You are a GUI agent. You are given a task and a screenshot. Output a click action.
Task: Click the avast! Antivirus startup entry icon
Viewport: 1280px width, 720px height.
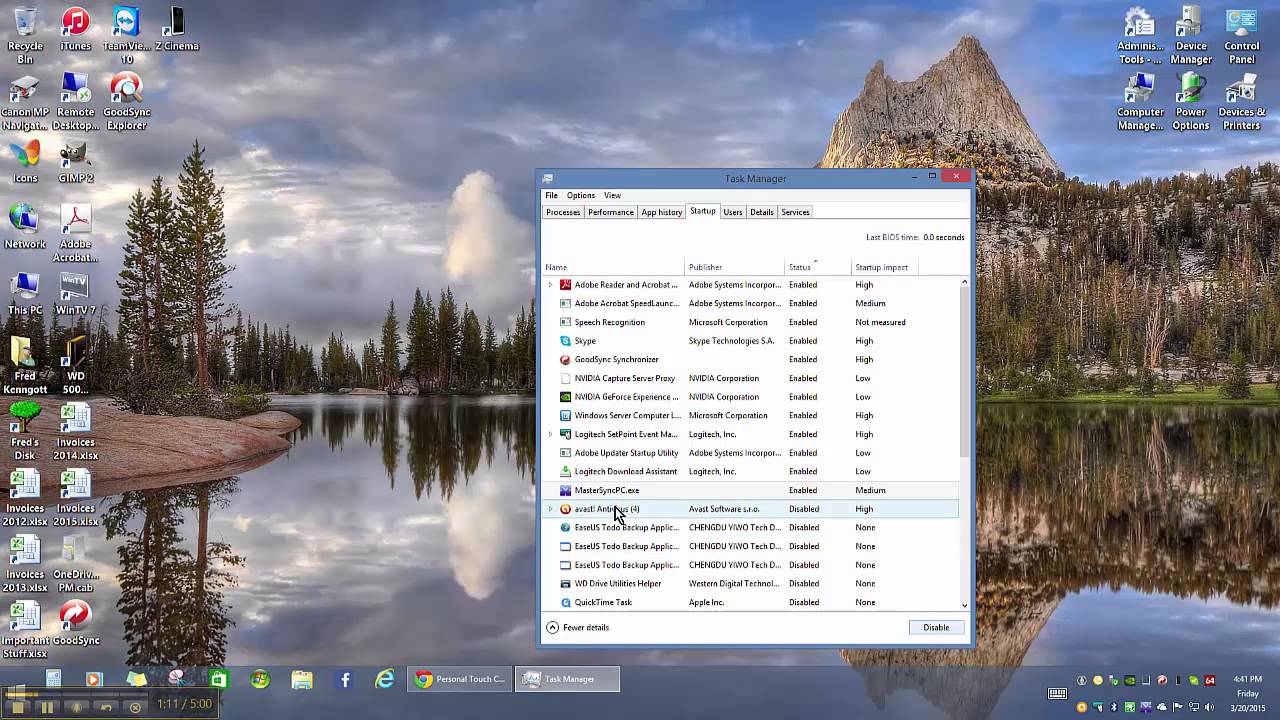click(x=565, y=509)
